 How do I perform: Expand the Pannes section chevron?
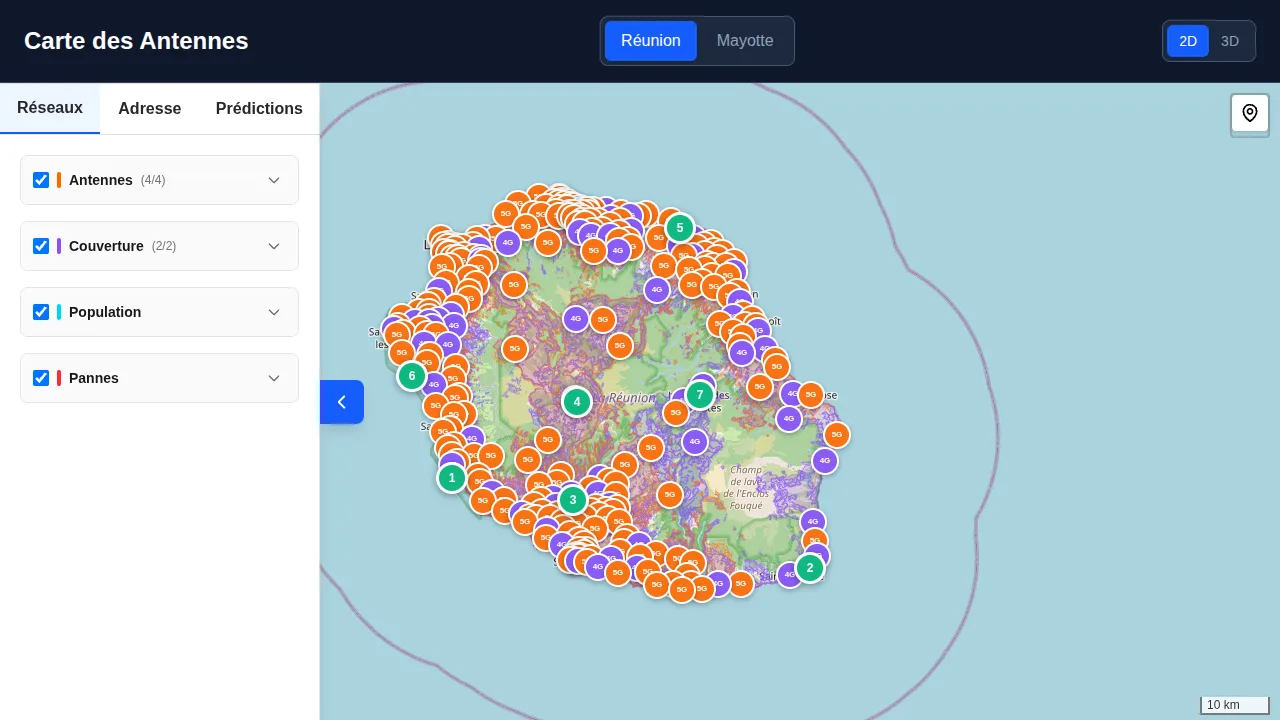pyautogui.click(x=274, y=378)
